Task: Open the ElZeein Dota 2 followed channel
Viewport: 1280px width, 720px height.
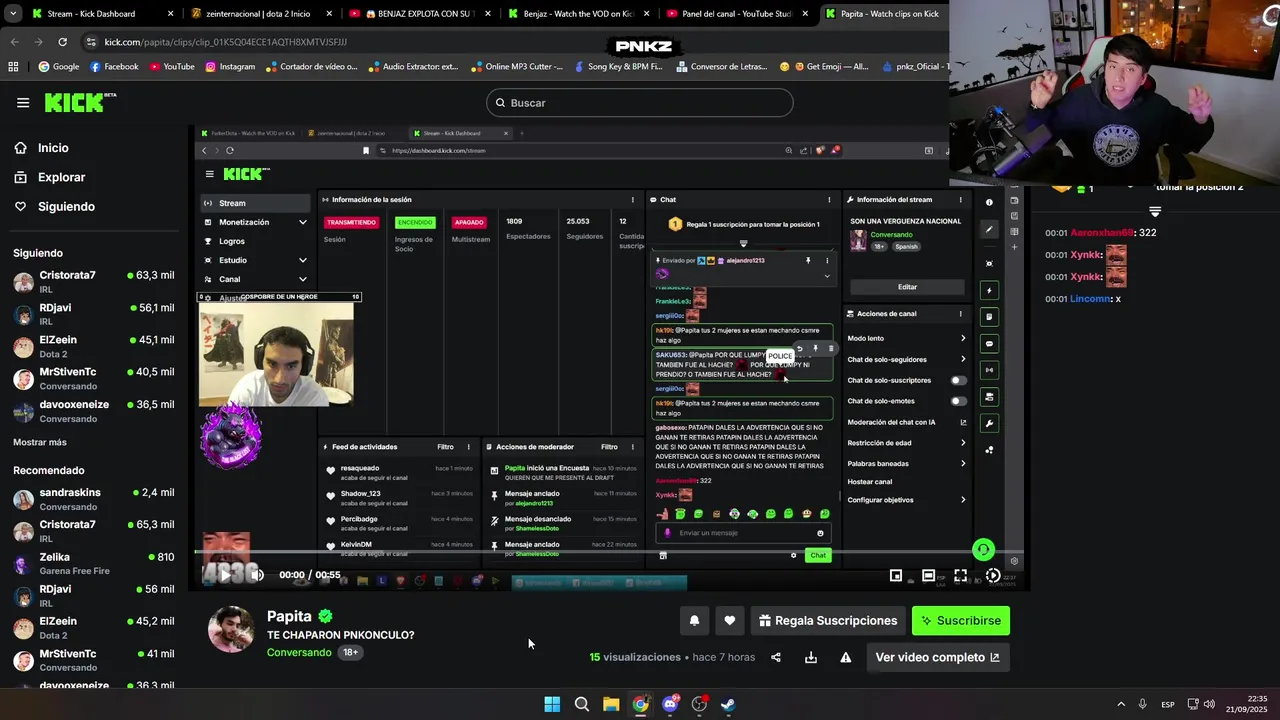Action: 94,346
